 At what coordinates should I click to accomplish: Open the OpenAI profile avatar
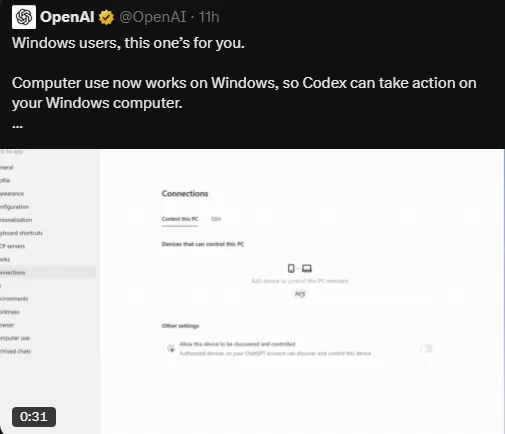click(x=24, y=17)
